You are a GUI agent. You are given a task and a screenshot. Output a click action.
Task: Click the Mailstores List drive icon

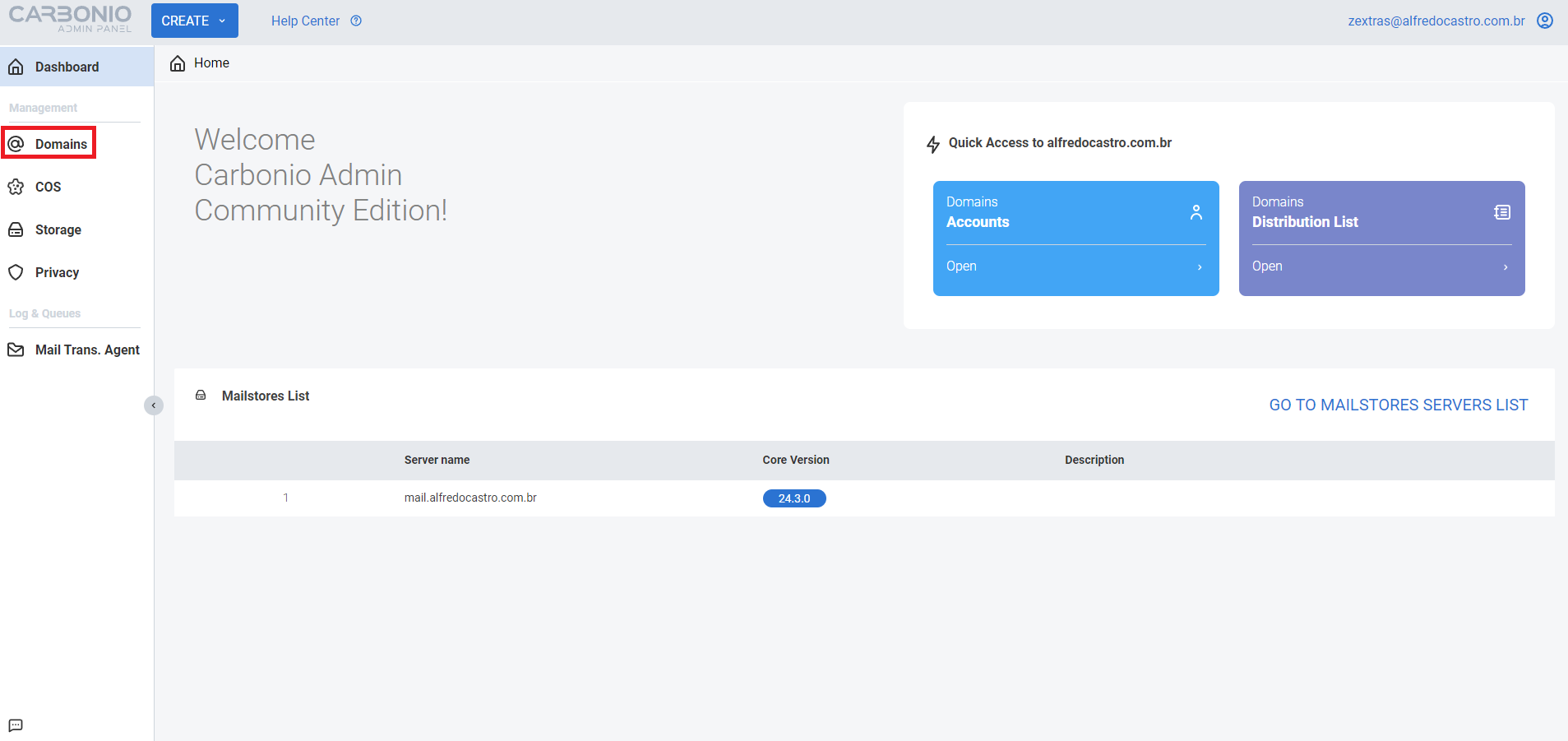click(x=201, y=396)
